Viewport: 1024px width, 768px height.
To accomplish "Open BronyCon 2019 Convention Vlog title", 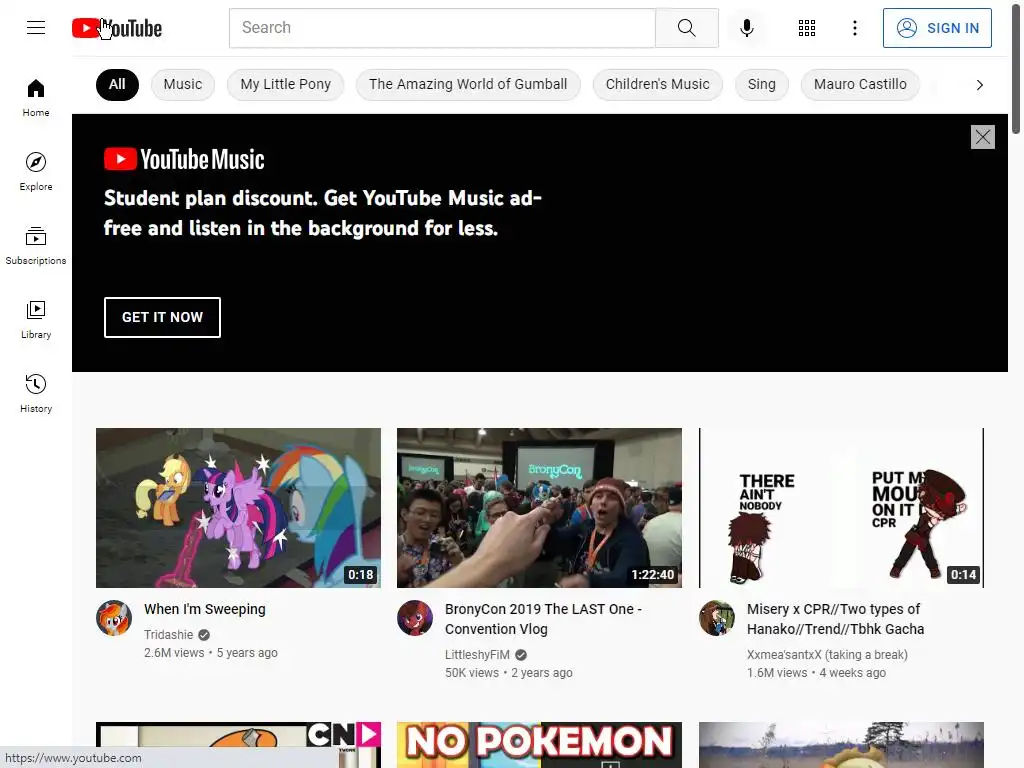I will pos(543,619).
